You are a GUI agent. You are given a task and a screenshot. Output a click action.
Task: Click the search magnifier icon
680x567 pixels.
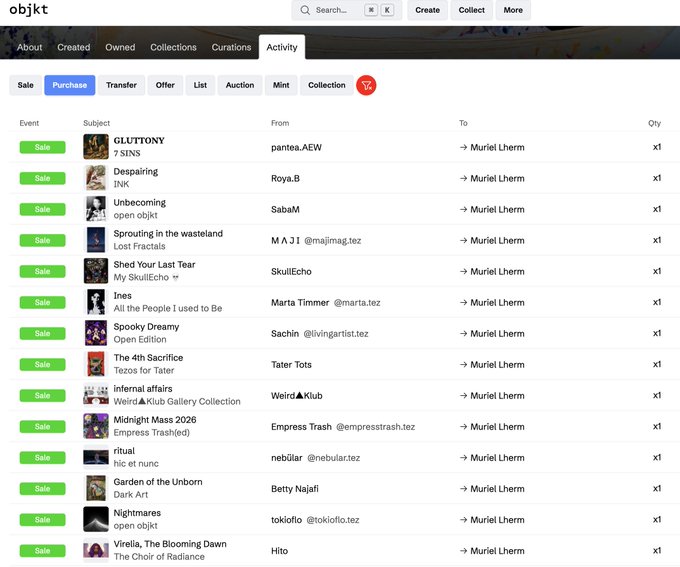305,10
